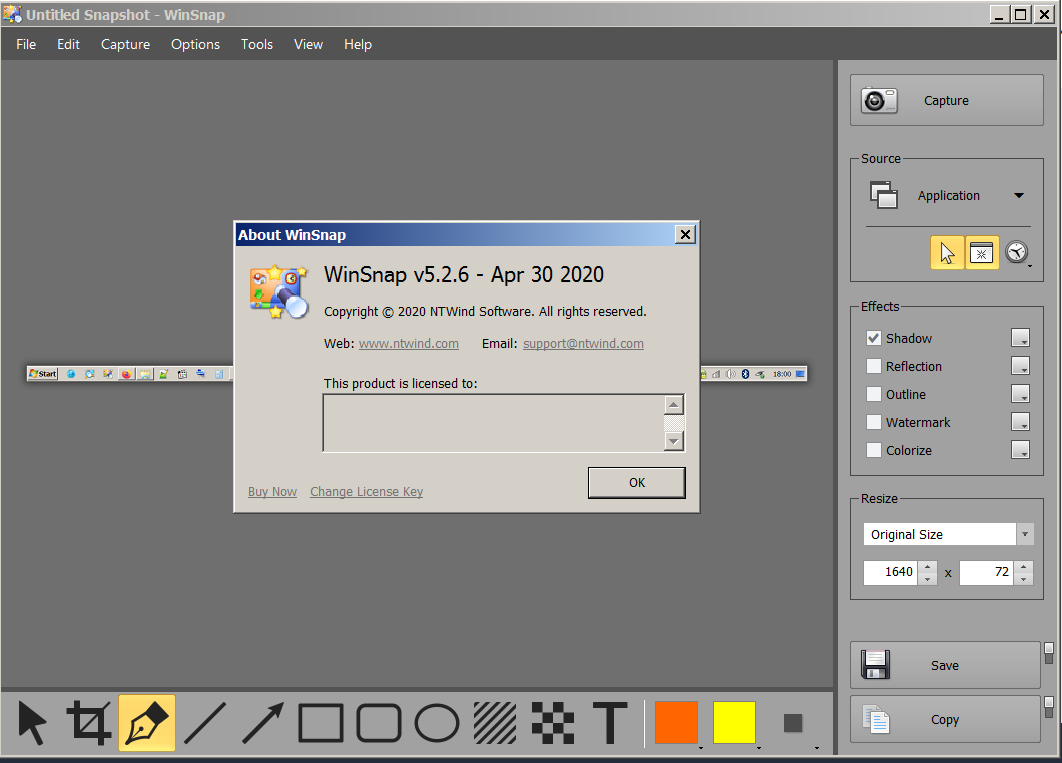
Task: Open the Reflection effect options button
Action: pos(1020,366)
